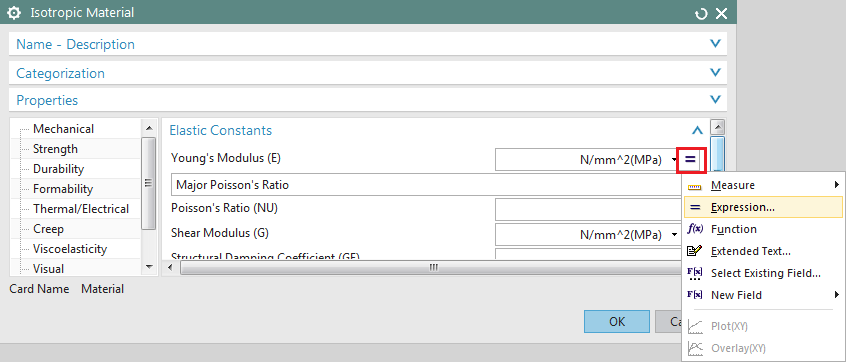Click the horizontal scrollbar left arrow
This screenshot has width=846, height=362.
tap(170, 268)
